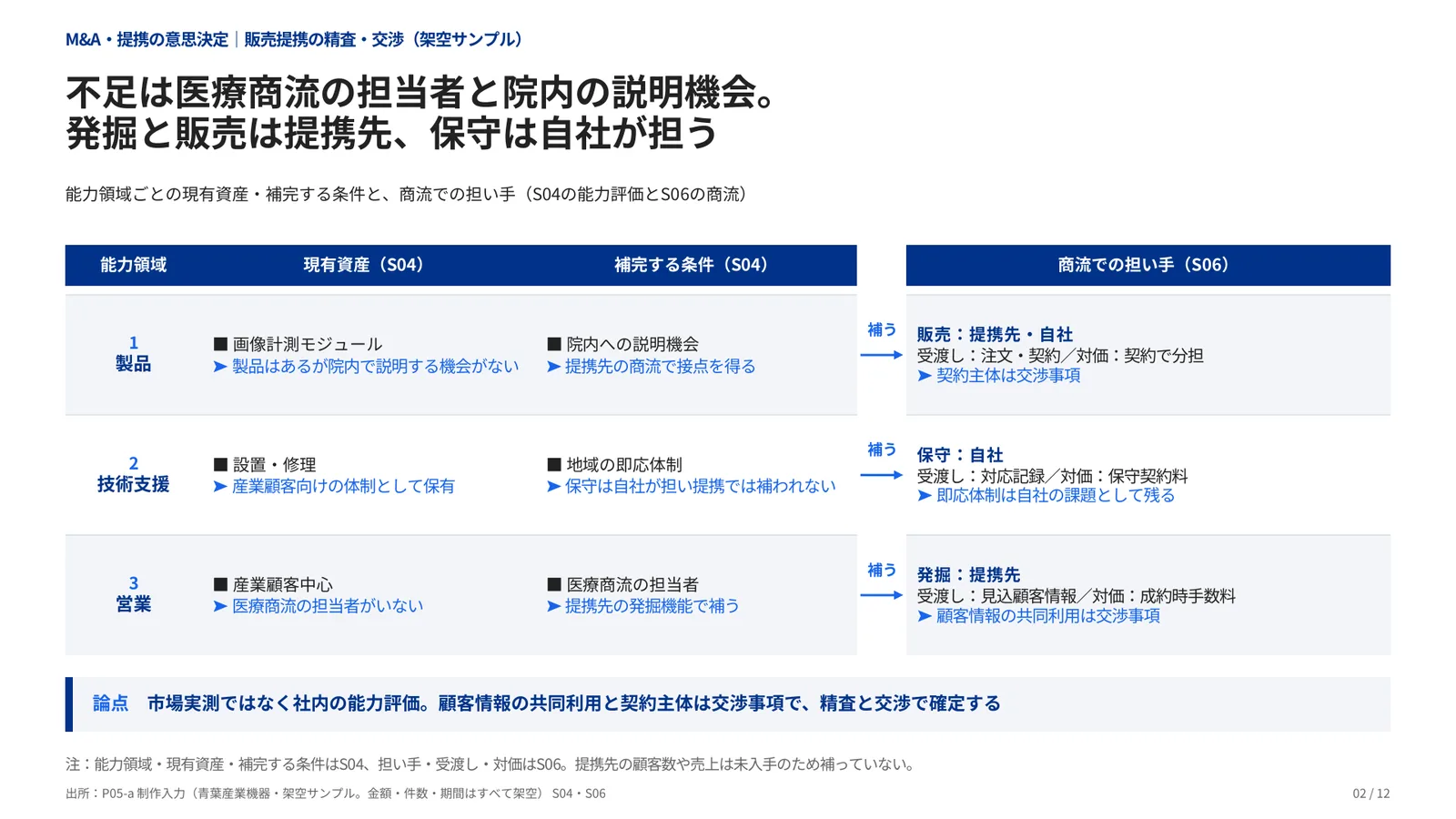Click the line '受渡し：注文・契約／対価：契約で分担'
Viewport: 1456px width, 819px height.
(1060, 355)
